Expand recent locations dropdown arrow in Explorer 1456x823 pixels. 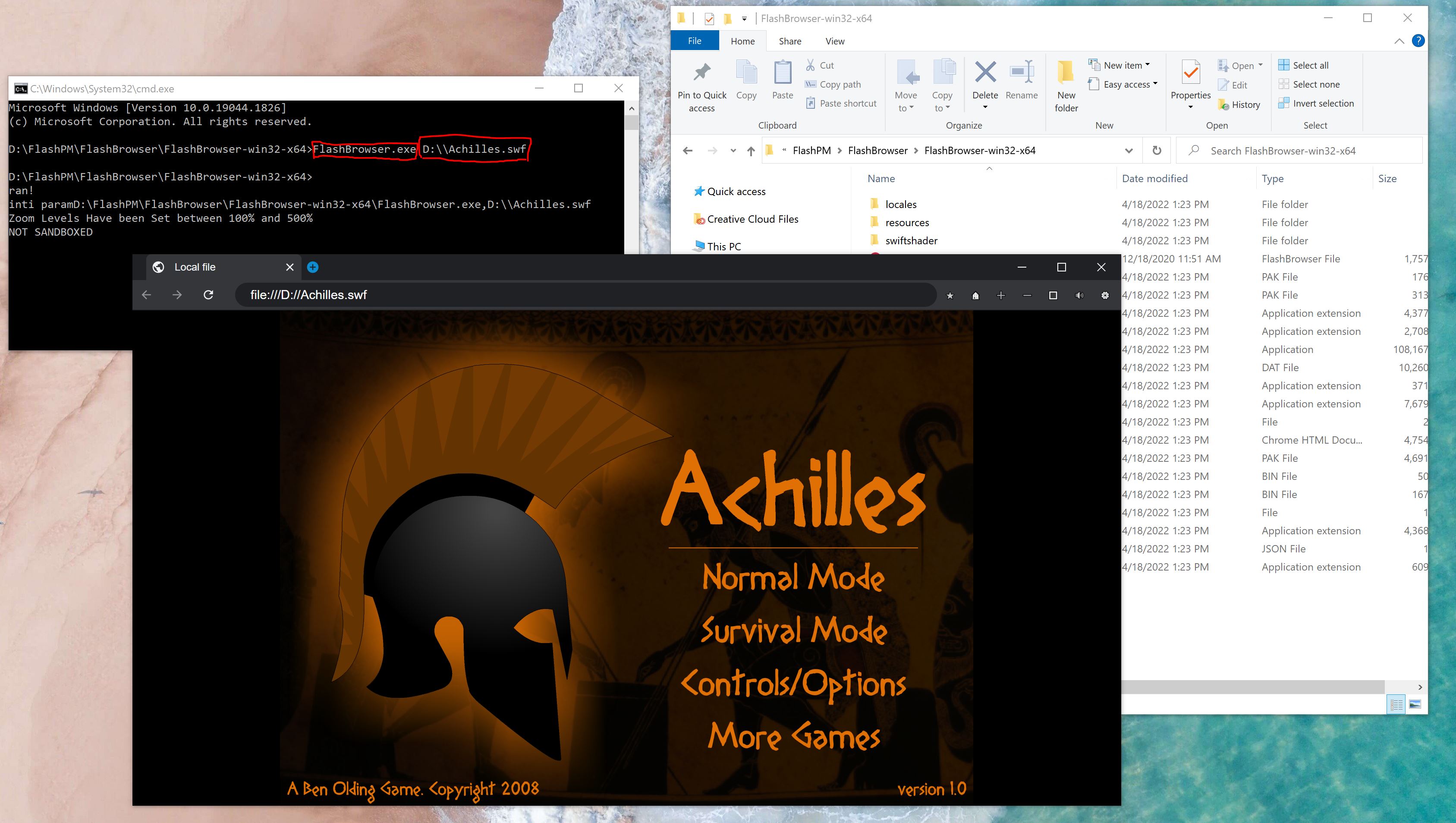click(x=733, y=150)
